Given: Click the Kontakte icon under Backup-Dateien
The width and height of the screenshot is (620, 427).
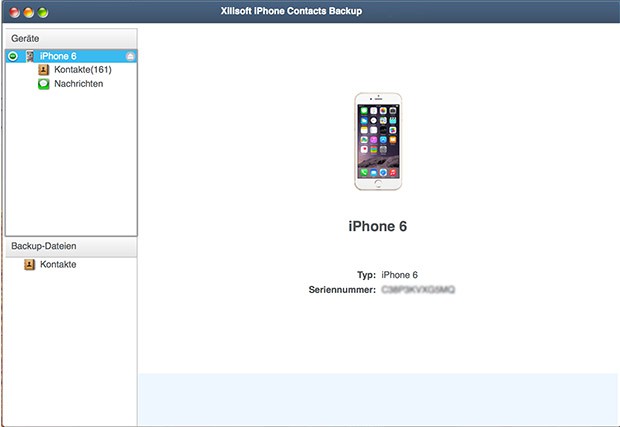Looking at the screenshot, I should click(29, 265).
